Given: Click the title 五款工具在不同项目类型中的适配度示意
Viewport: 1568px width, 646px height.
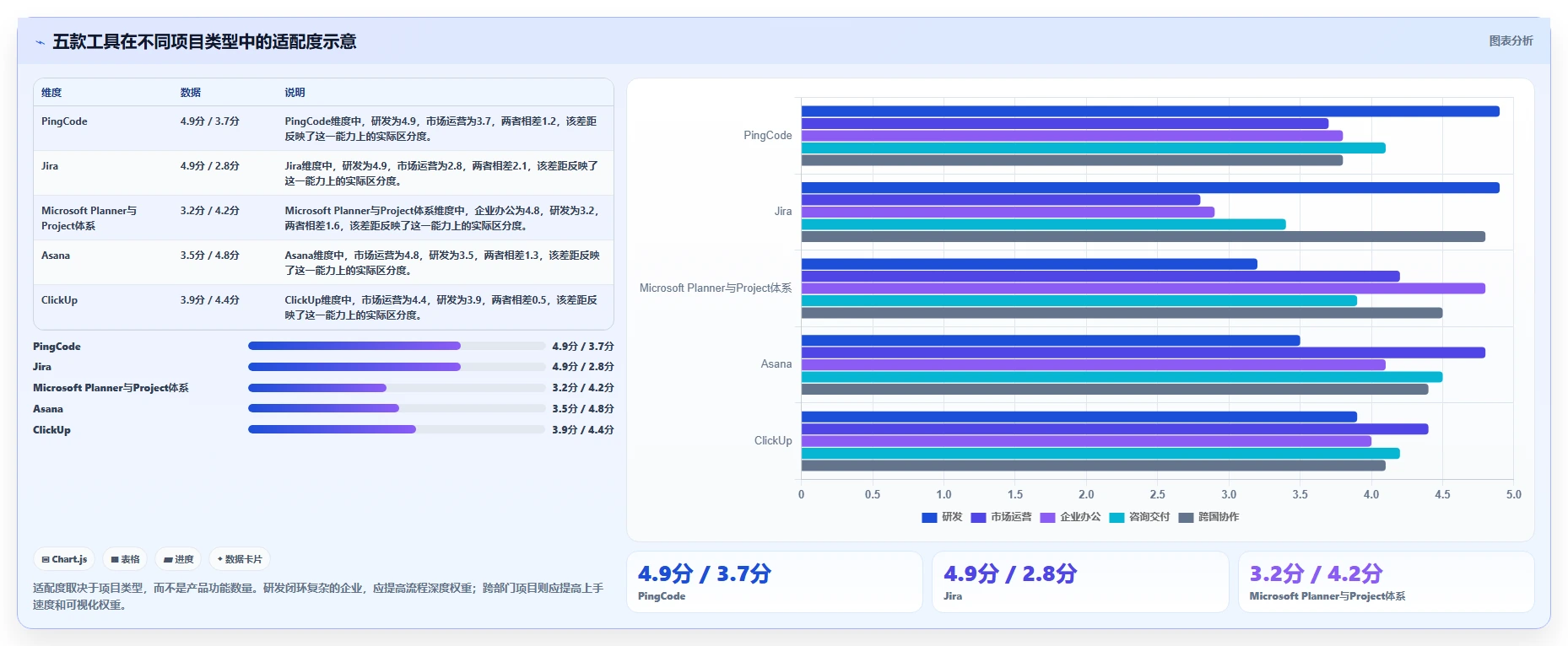Looking at the screenshot, I should (204, 42).
